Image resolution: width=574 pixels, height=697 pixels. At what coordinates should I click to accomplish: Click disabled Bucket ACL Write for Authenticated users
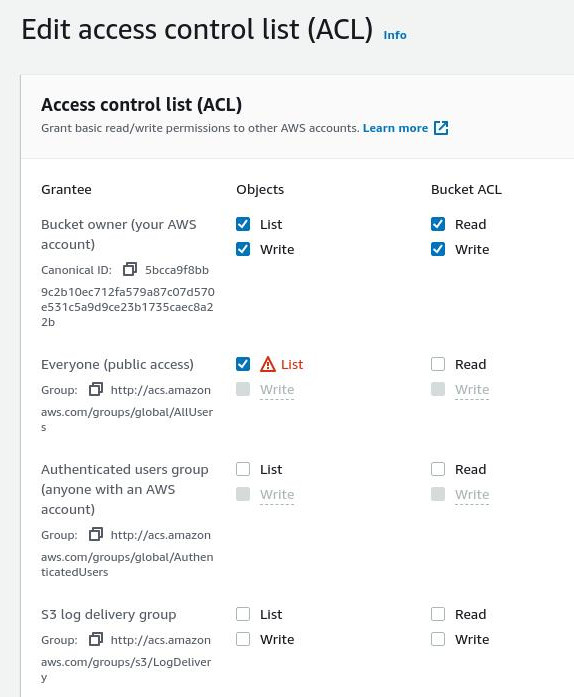(438, 494)
